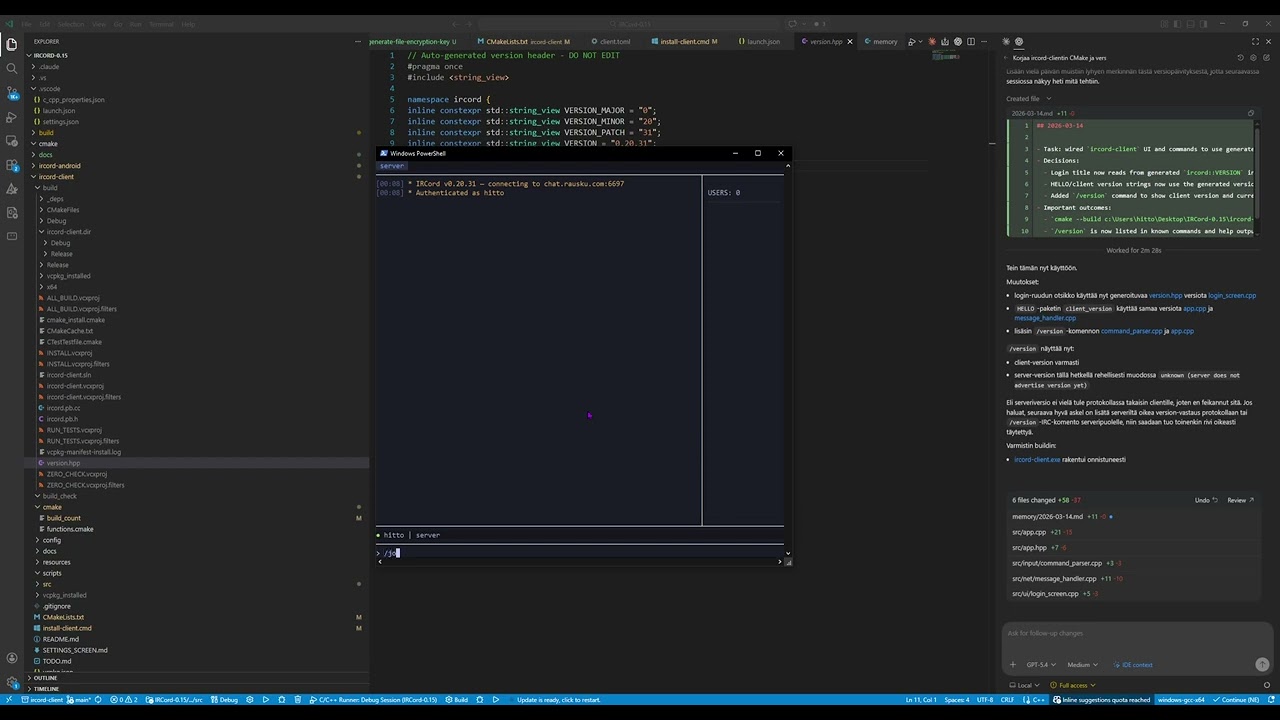Click the chat history icon

1240,58
